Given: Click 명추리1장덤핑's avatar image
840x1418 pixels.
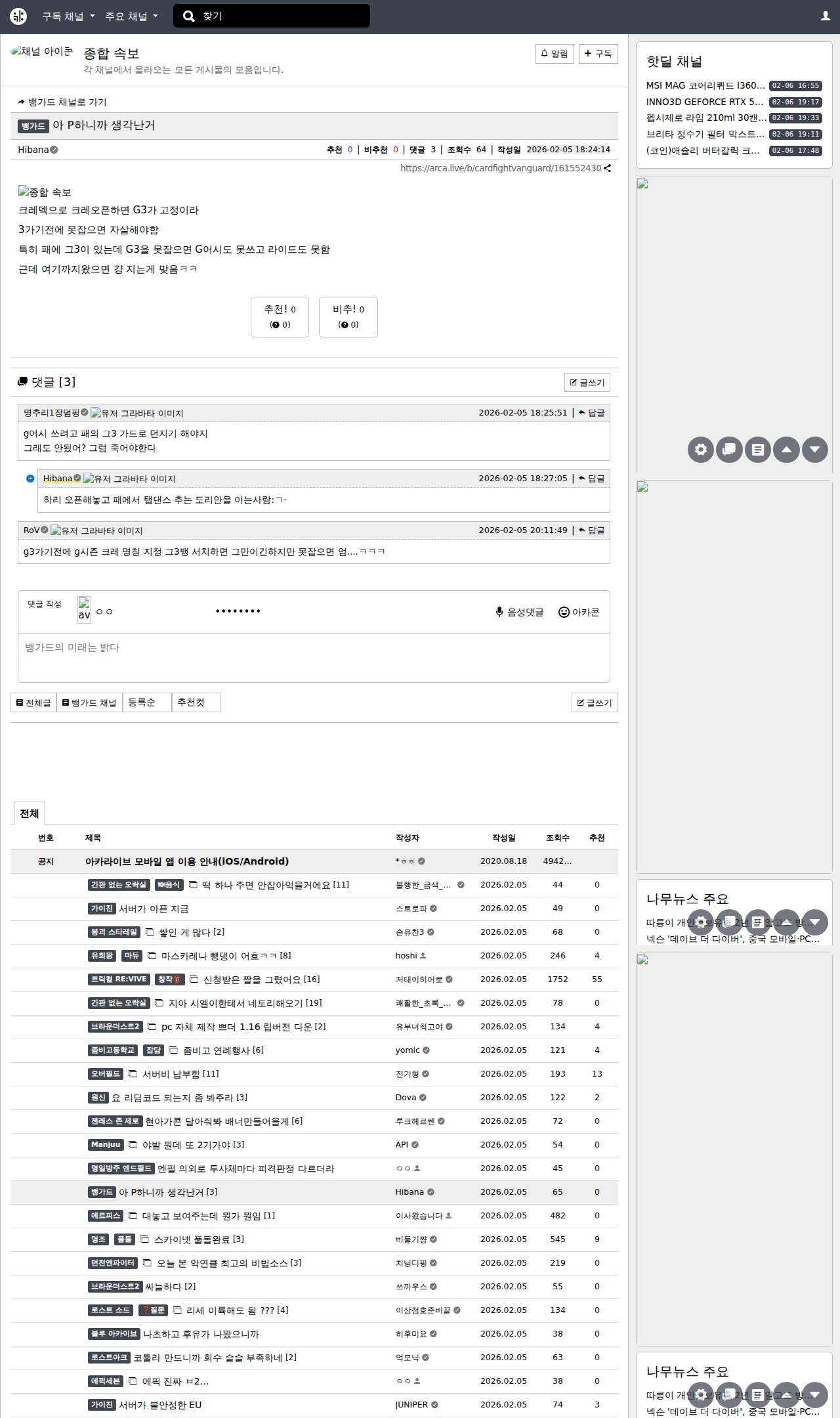Looking at the screenshot, I should pyautogui.click(x=137, y=413).
